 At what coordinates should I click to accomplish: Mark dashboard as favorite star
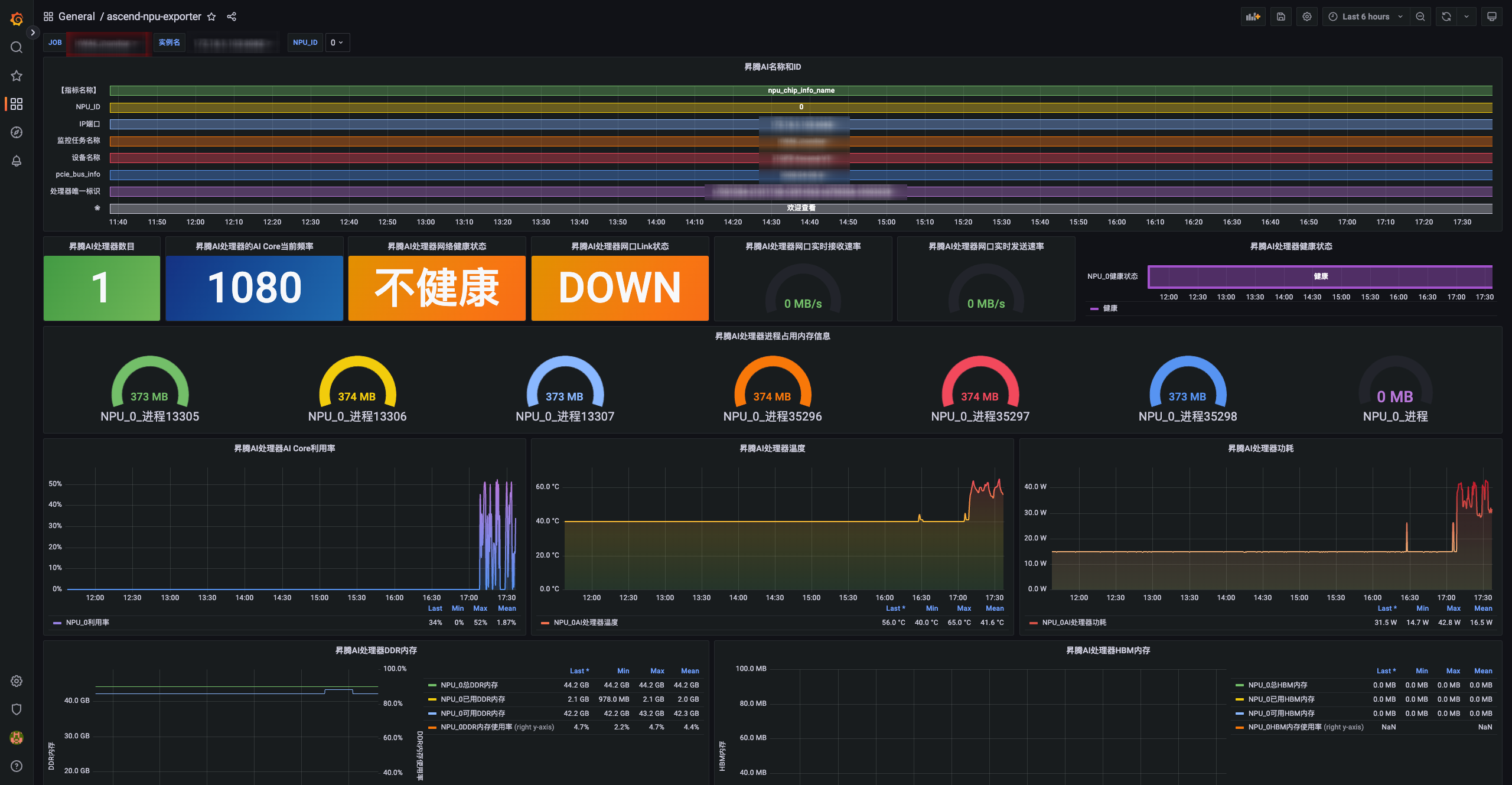pyautogui.click(x=211, y=17)
